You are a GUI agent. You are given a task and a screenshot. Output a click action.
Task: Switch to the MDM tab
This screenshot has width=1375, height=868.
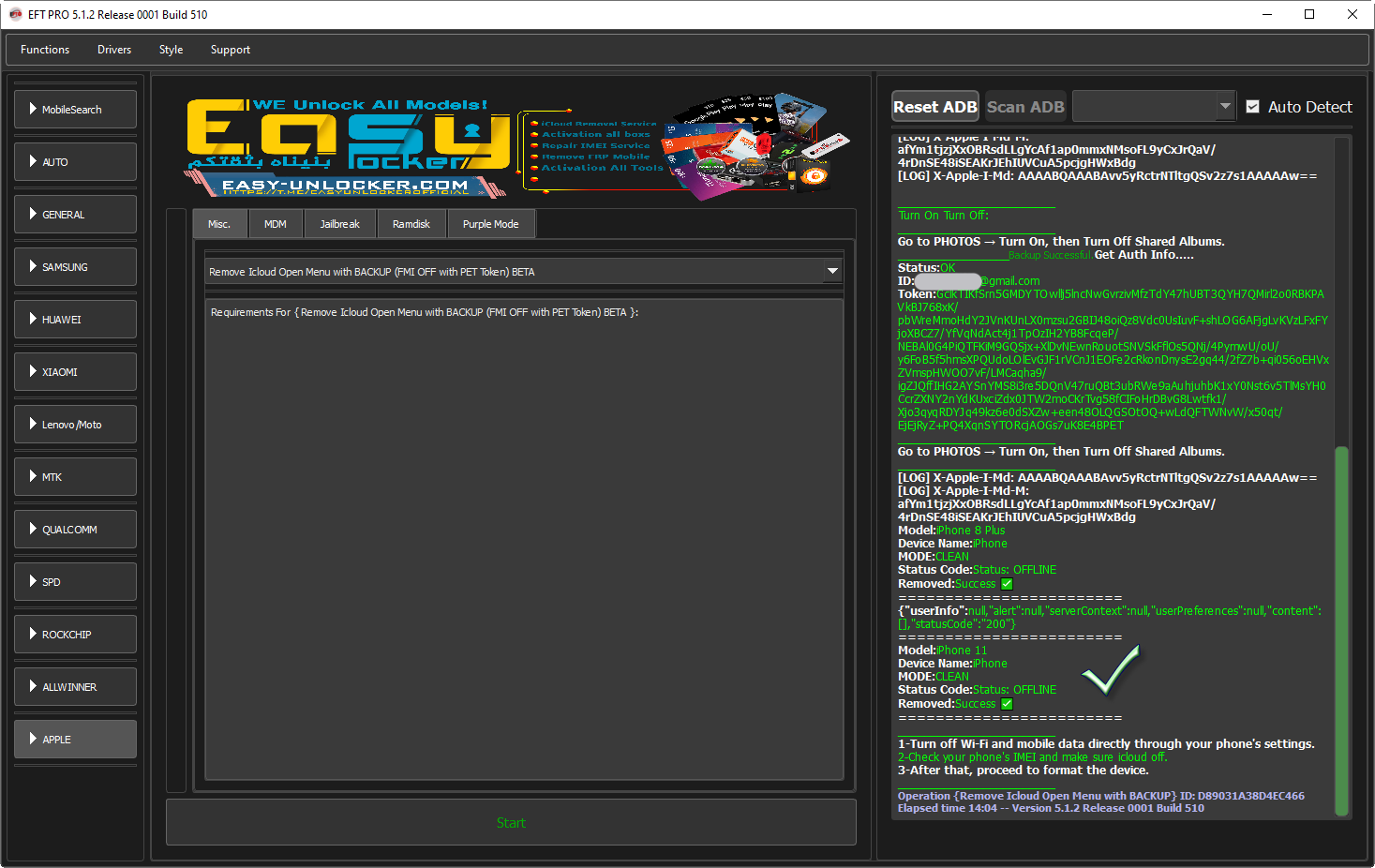276,224
